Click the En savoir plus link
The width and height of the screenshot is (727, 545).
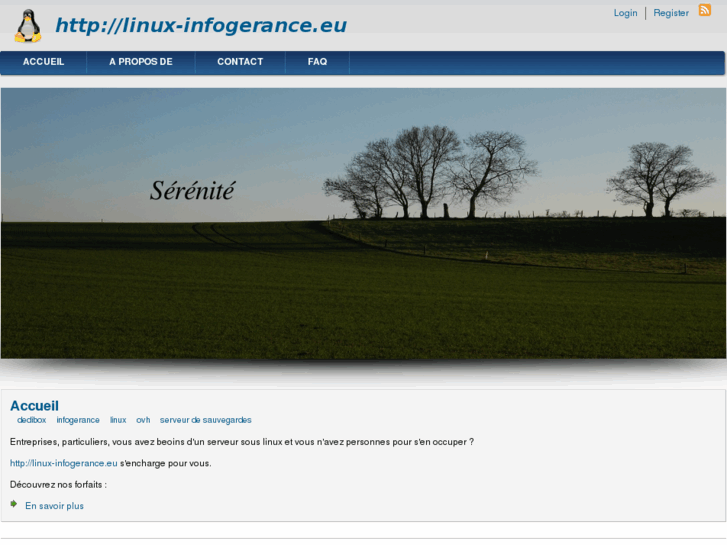(x=54, y=506)
